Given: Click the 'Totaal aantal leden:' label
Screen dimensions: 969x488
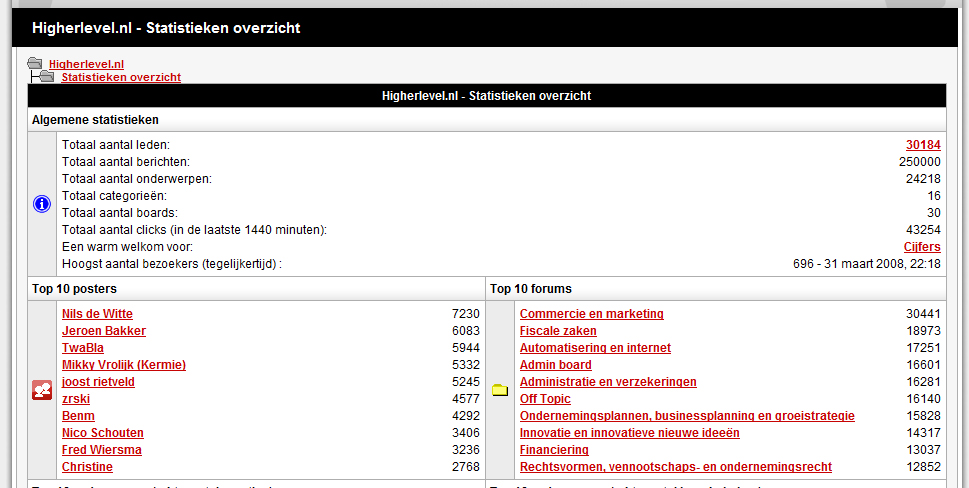Looking at the screenshot, I should tap(116, 145).
